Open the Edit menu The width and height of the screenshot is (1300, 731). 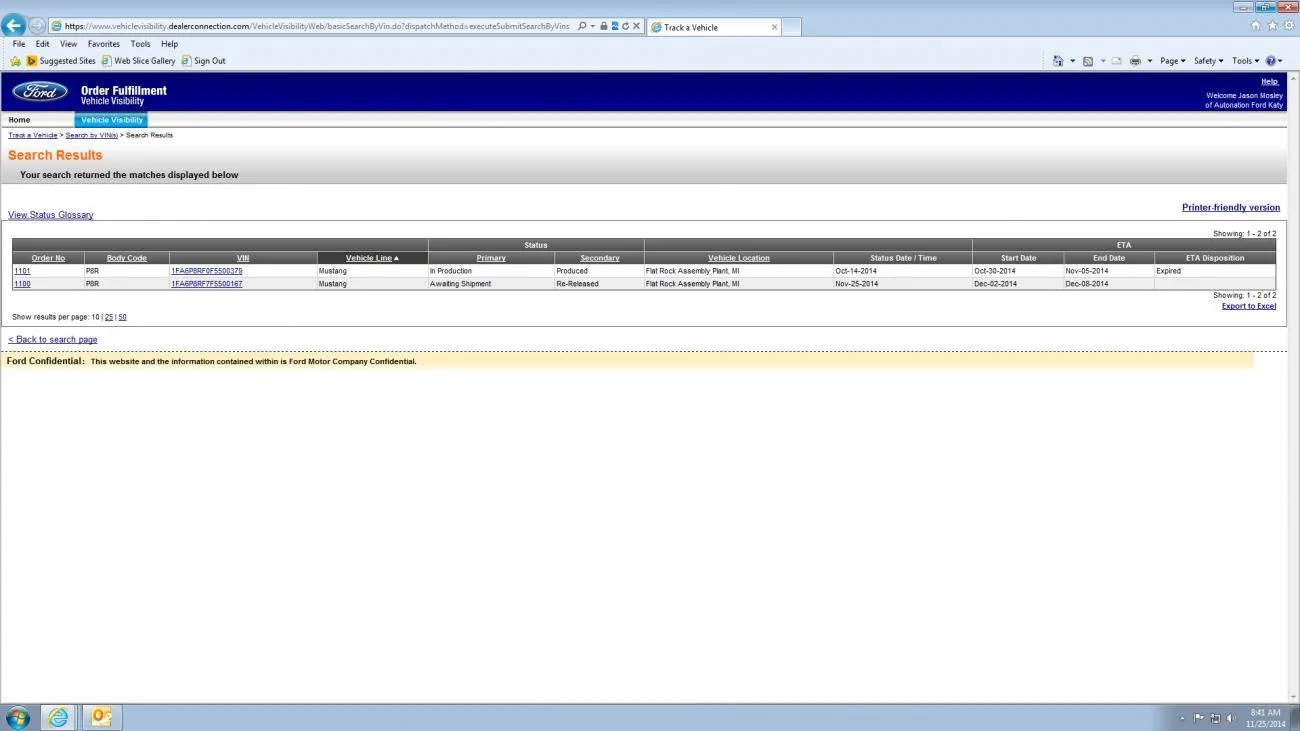point(43,44)
